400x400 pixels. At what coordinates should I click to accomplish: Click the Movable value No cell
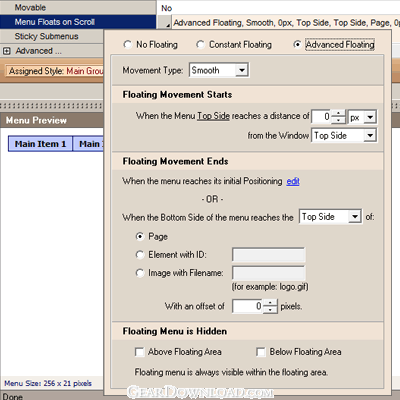pos(279,8)
